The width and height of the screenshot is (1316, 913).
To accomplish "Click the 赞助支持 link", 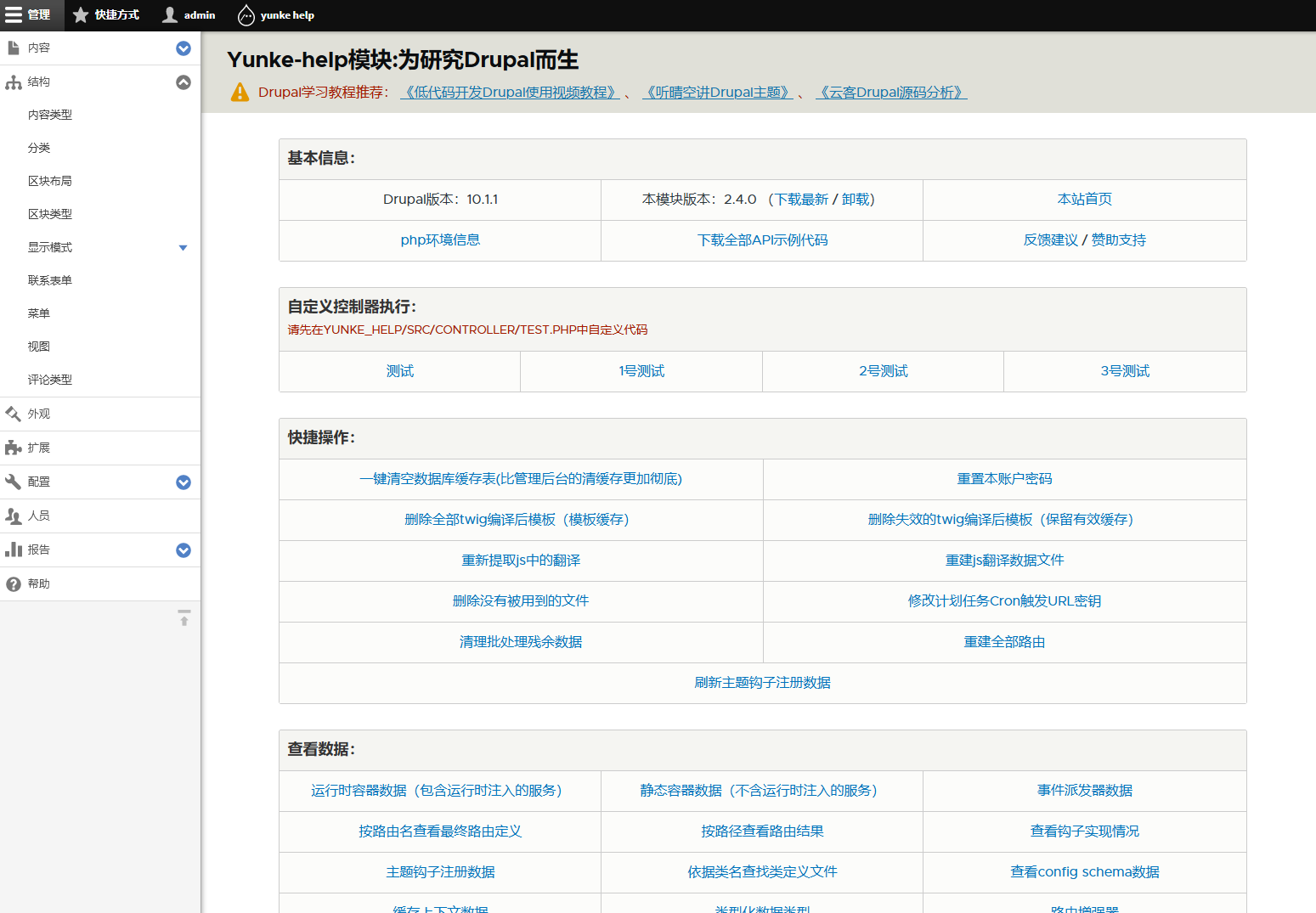I will (1118, 240).
